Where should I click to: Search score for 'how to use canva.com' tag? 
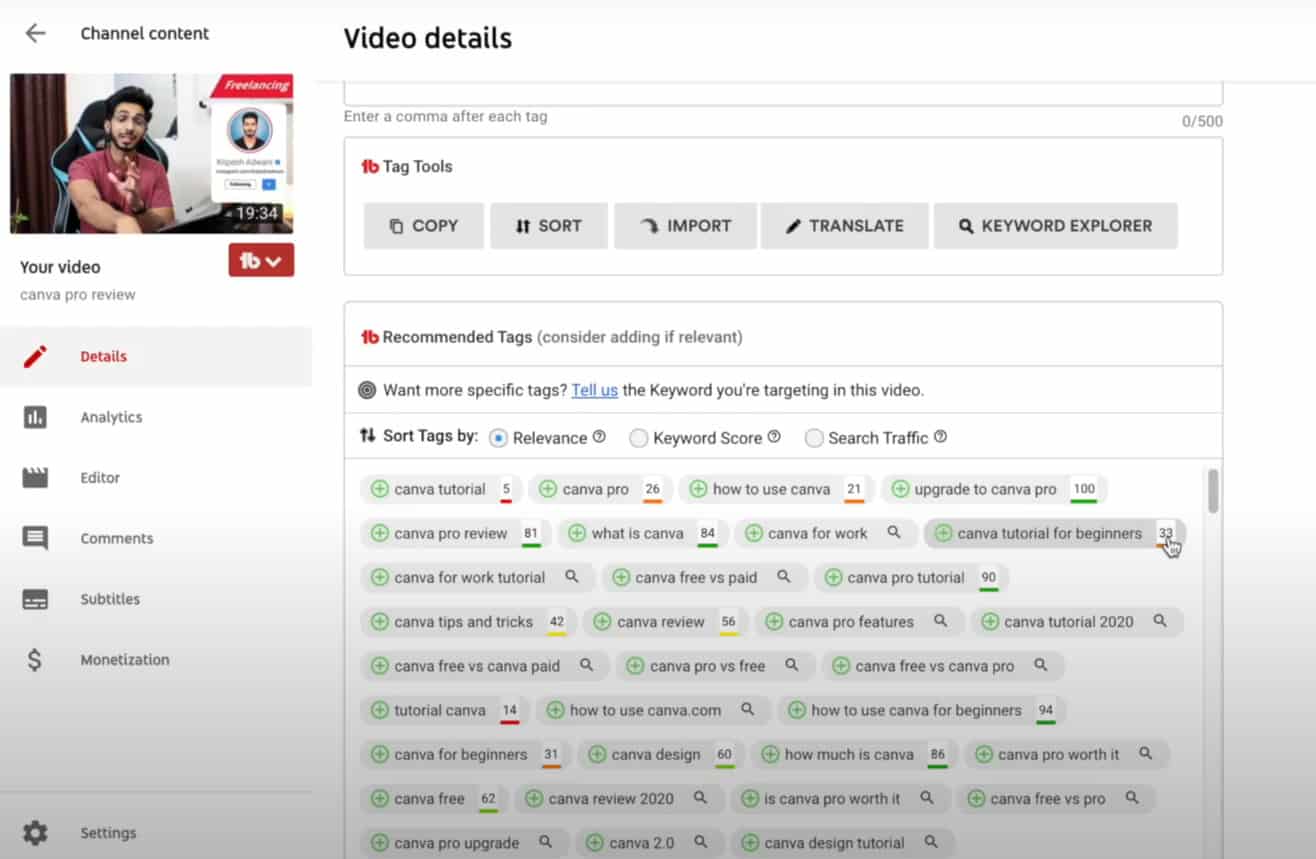click(x=747, y=710)
